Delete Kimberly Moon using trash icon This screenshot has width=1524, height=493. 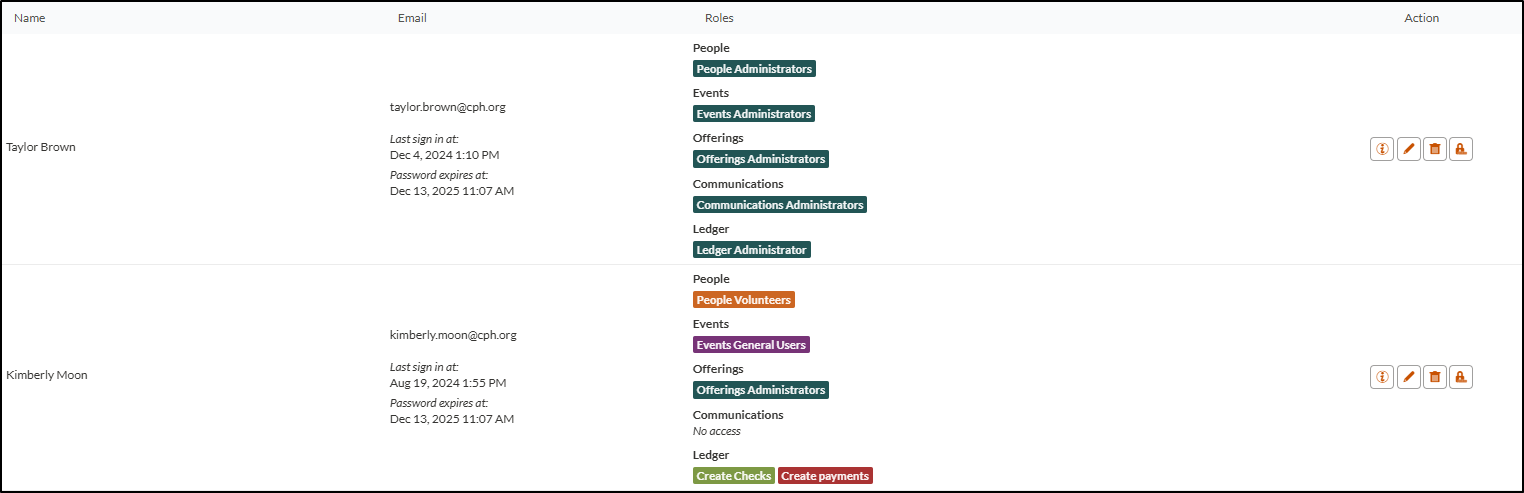tap(1435, 377)
